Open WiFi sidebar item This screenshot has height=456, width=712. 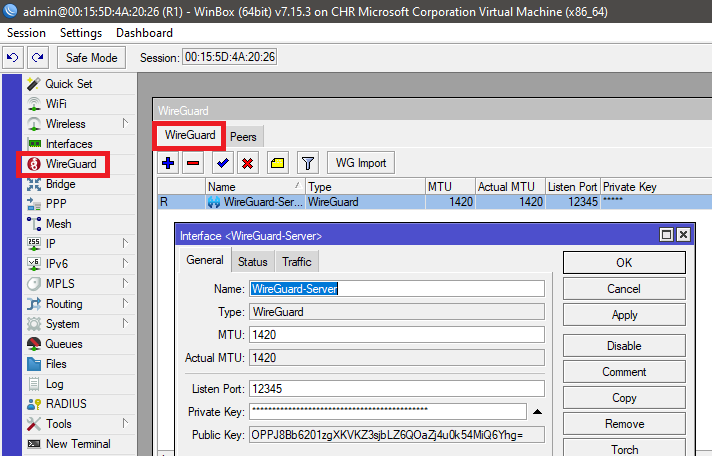point(79,104)
